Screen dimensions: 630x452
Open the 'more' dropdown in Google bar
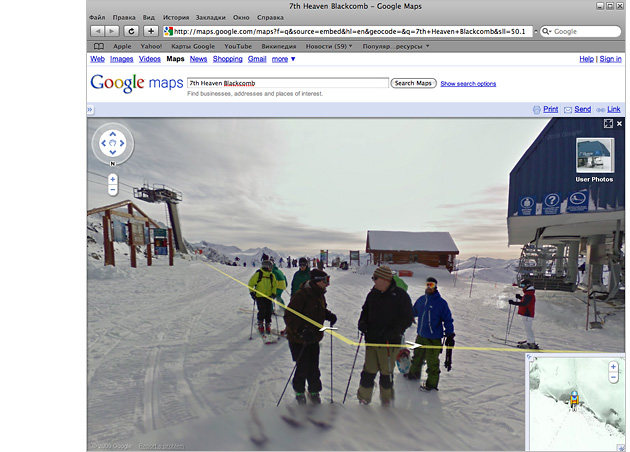284,59
